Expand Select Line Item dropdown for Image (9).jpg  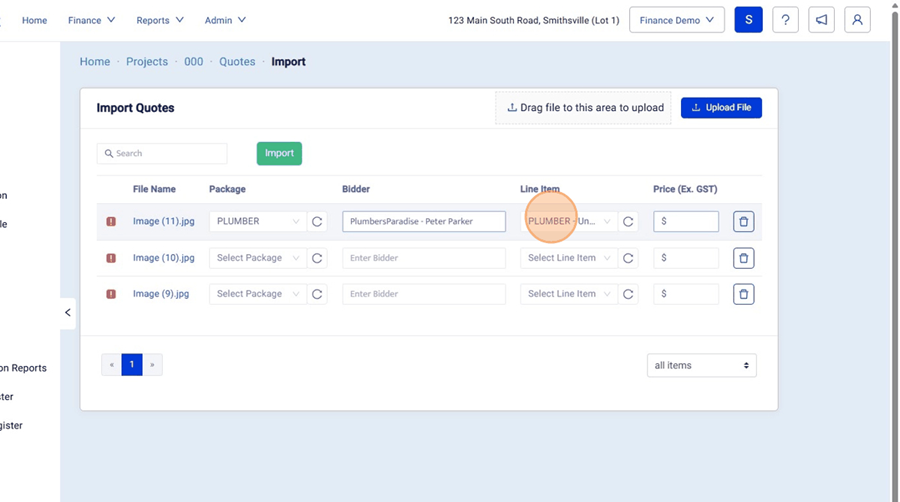(x=568, y=294)
